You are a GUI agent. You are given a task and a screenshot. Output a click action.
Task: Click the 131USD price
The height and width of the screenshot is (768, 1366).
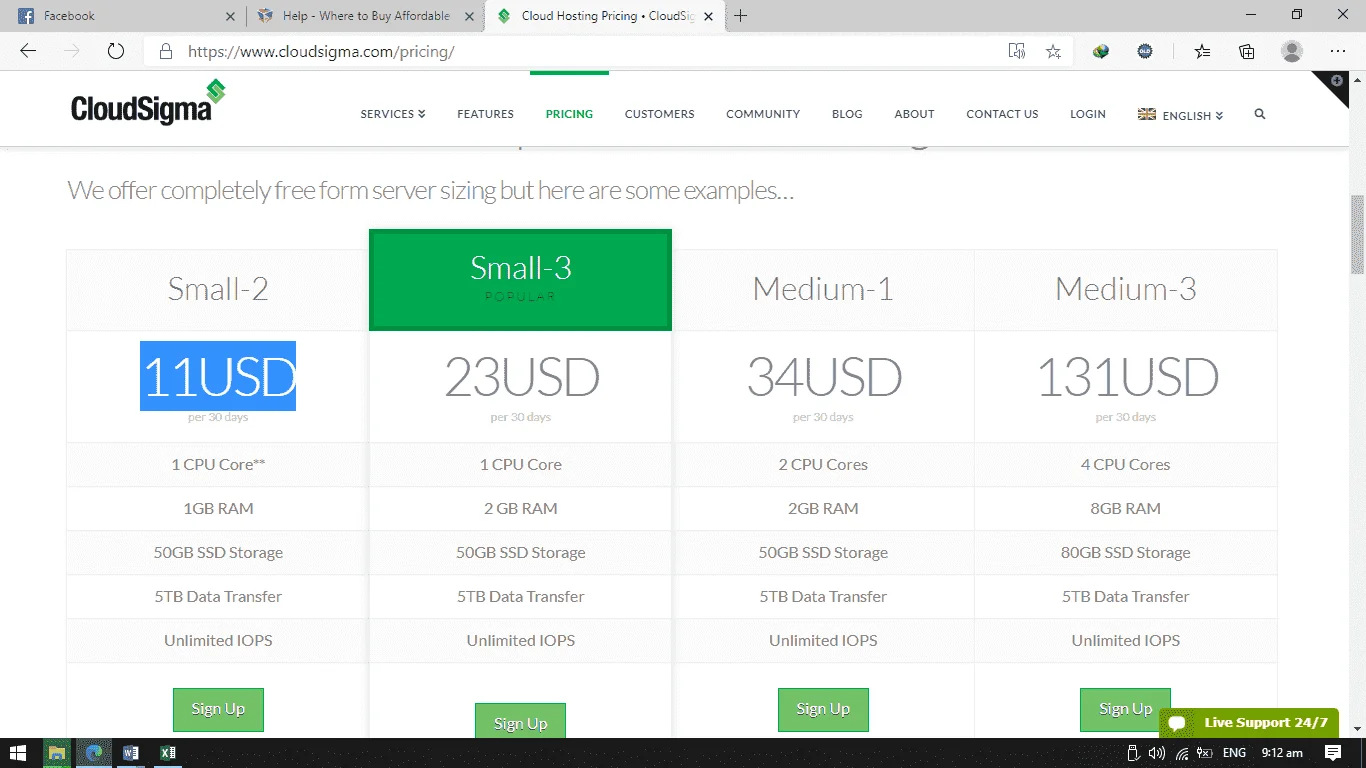[1127, 377]
